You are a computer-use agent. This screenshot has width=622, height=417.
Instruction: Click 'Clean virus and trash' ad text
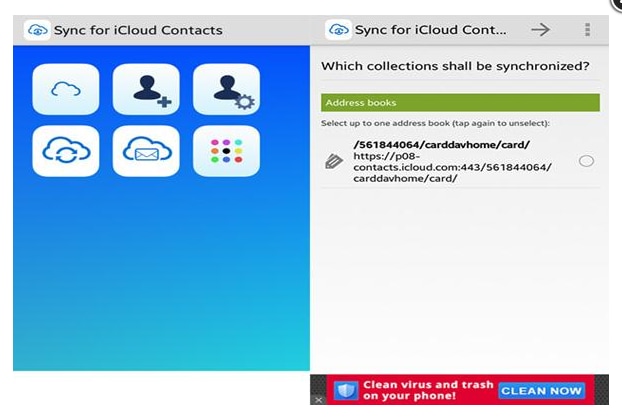428,384
